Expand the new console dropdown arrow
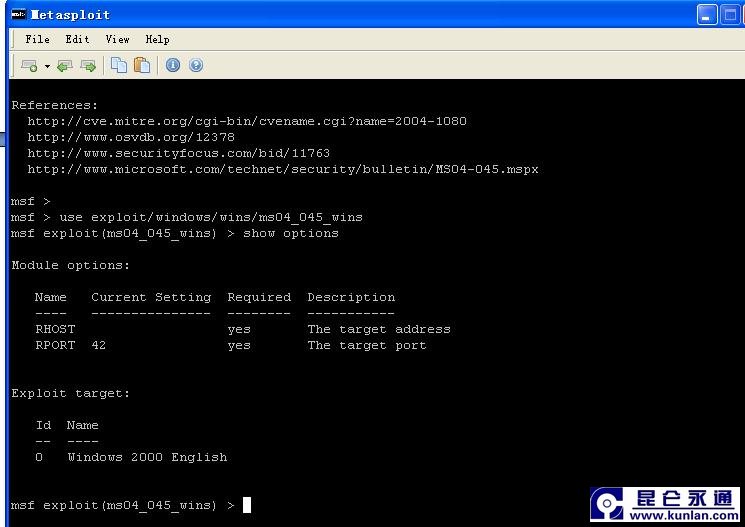Screen dimensions: 745x527 tap(46, 66)
